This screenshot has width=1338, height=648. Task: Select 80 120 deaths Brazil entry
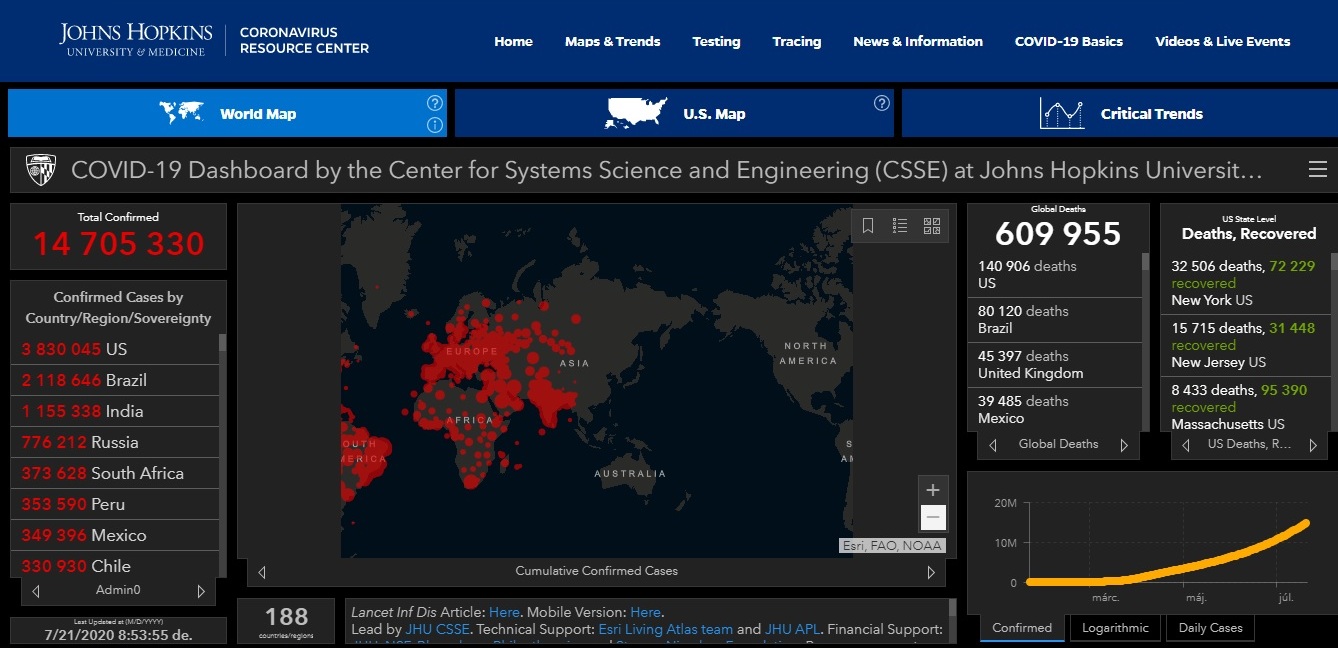pyautogui.click(x=1054, y=320)
